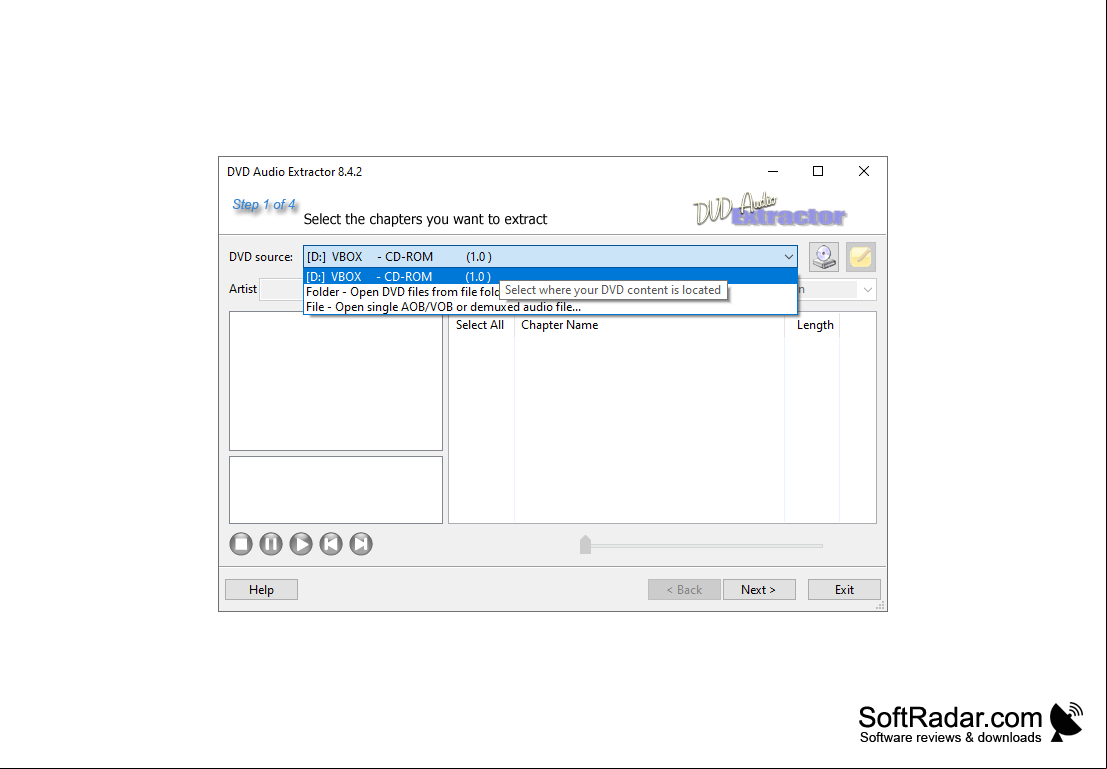
Task: Click the Length column header
Action: coord(813,325)
